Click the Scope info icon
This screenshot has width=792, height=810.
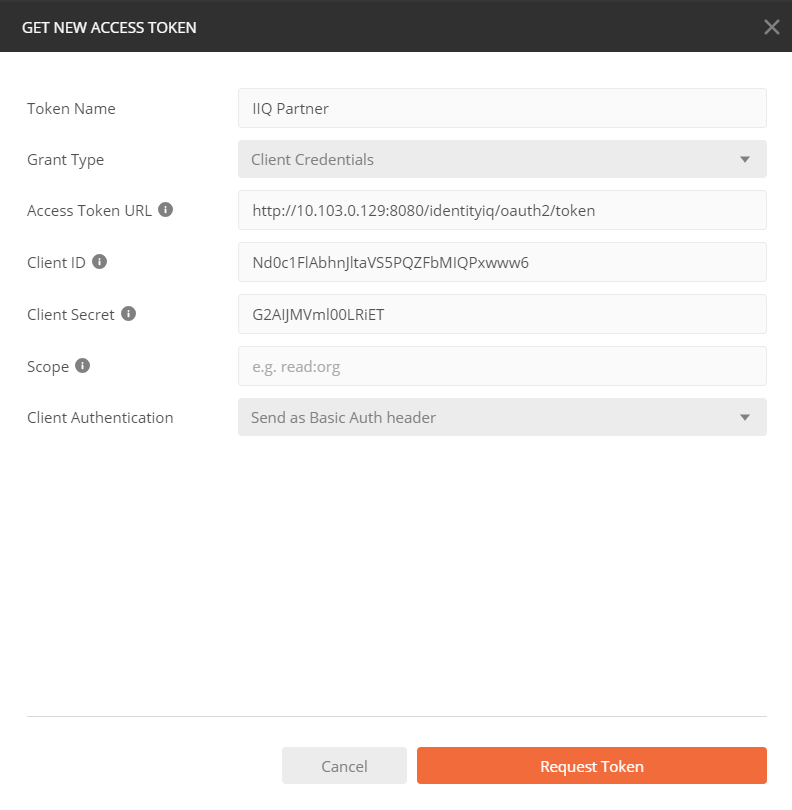[83, 366]
